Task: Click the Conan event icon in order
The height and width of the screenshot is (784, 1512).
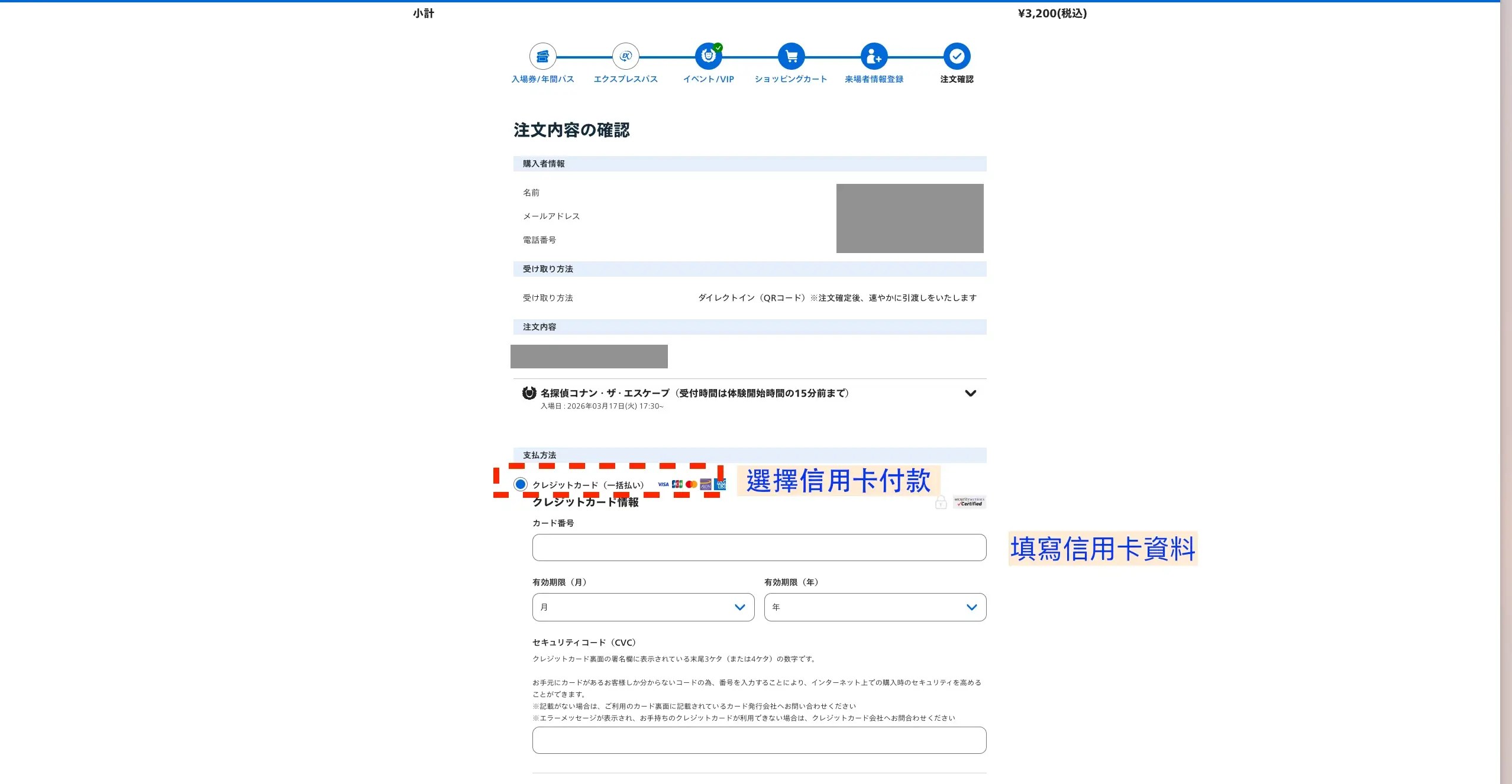Action: pyautogui.click(x=529, y=393)
